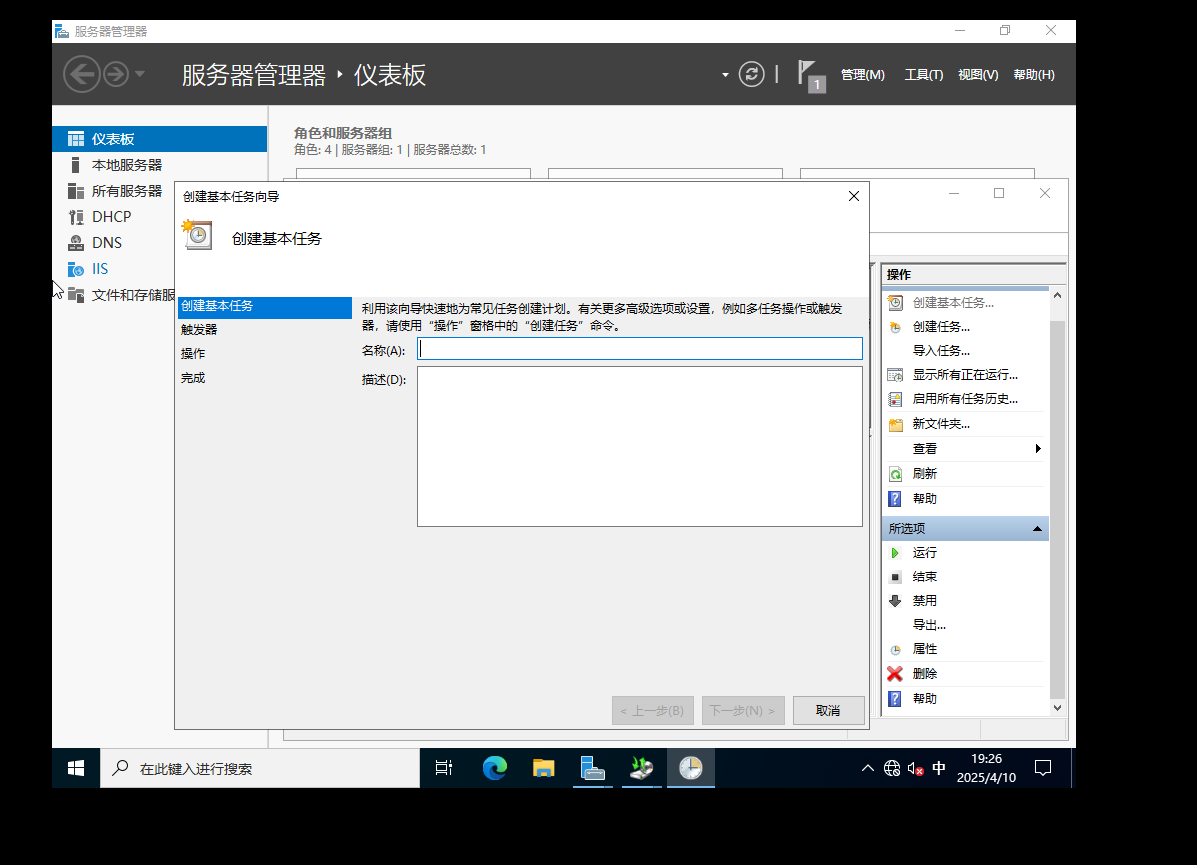
Task: Click the 禁用 down-arrow icon
Action: pos(895,601)
